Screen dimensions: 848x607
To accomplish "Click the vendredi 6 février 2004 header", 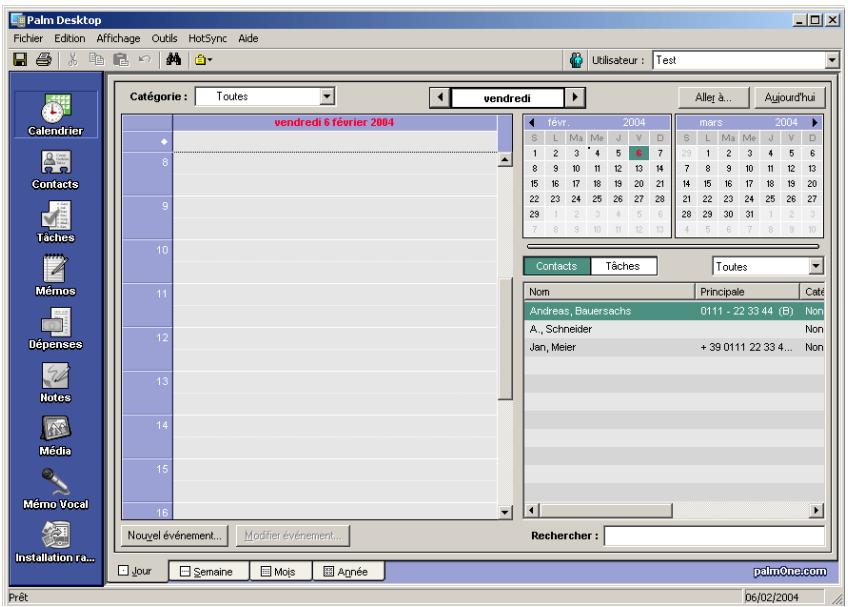I will (x=334, y=122).
